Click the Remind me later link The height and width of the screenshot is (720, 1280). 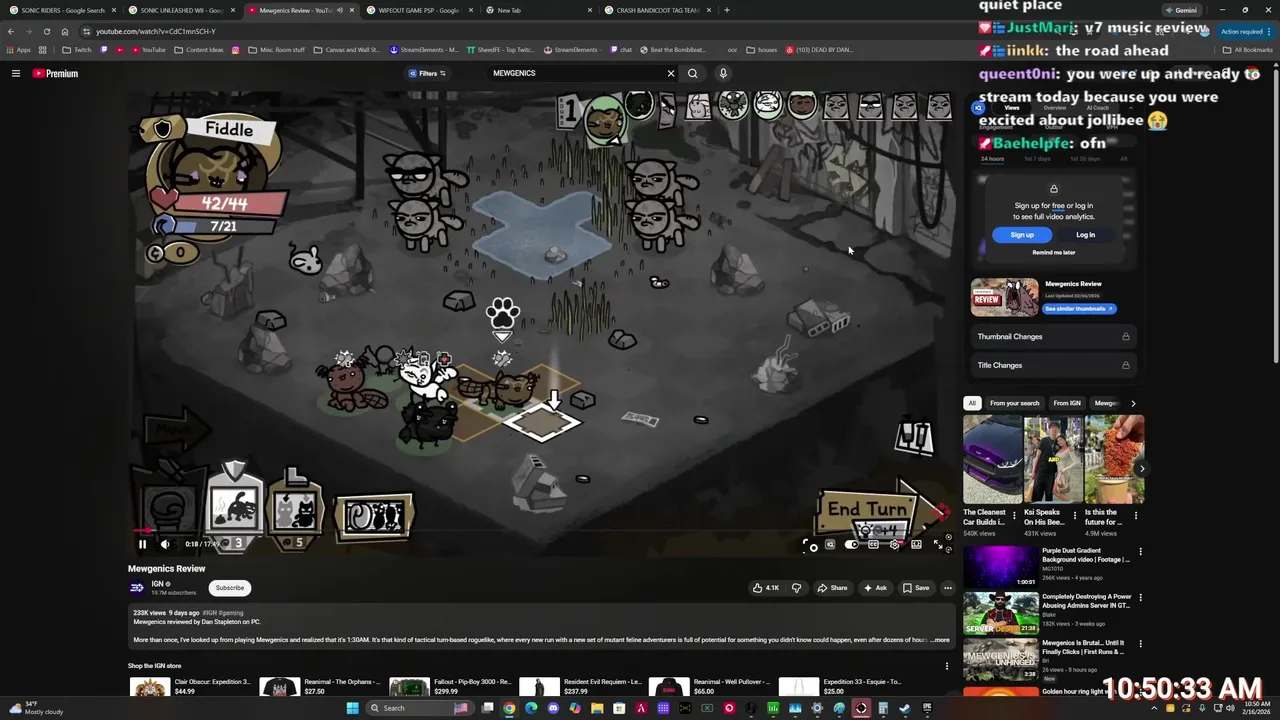point(1054,253)
